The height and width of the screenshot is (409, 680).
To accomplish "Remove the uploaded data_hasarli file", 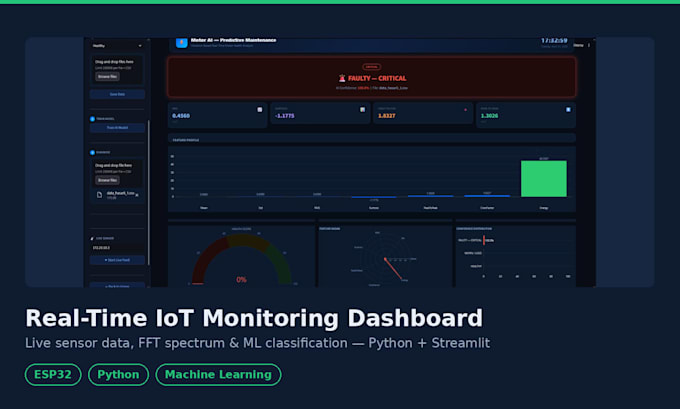I will tap(137, 195).
